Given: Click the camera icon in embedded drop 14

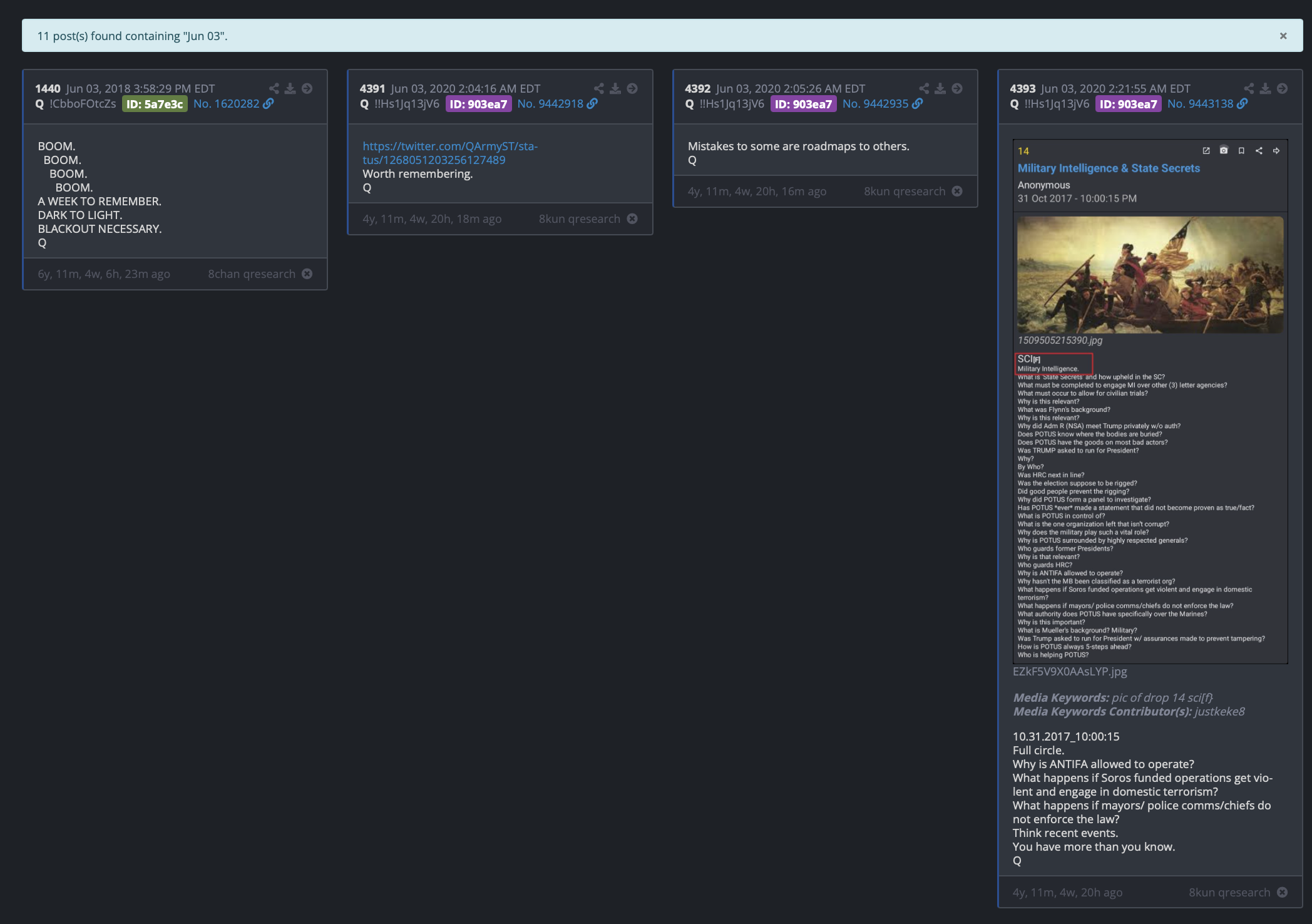Looking at the screenshot, I should click(x=1224, y=150).
